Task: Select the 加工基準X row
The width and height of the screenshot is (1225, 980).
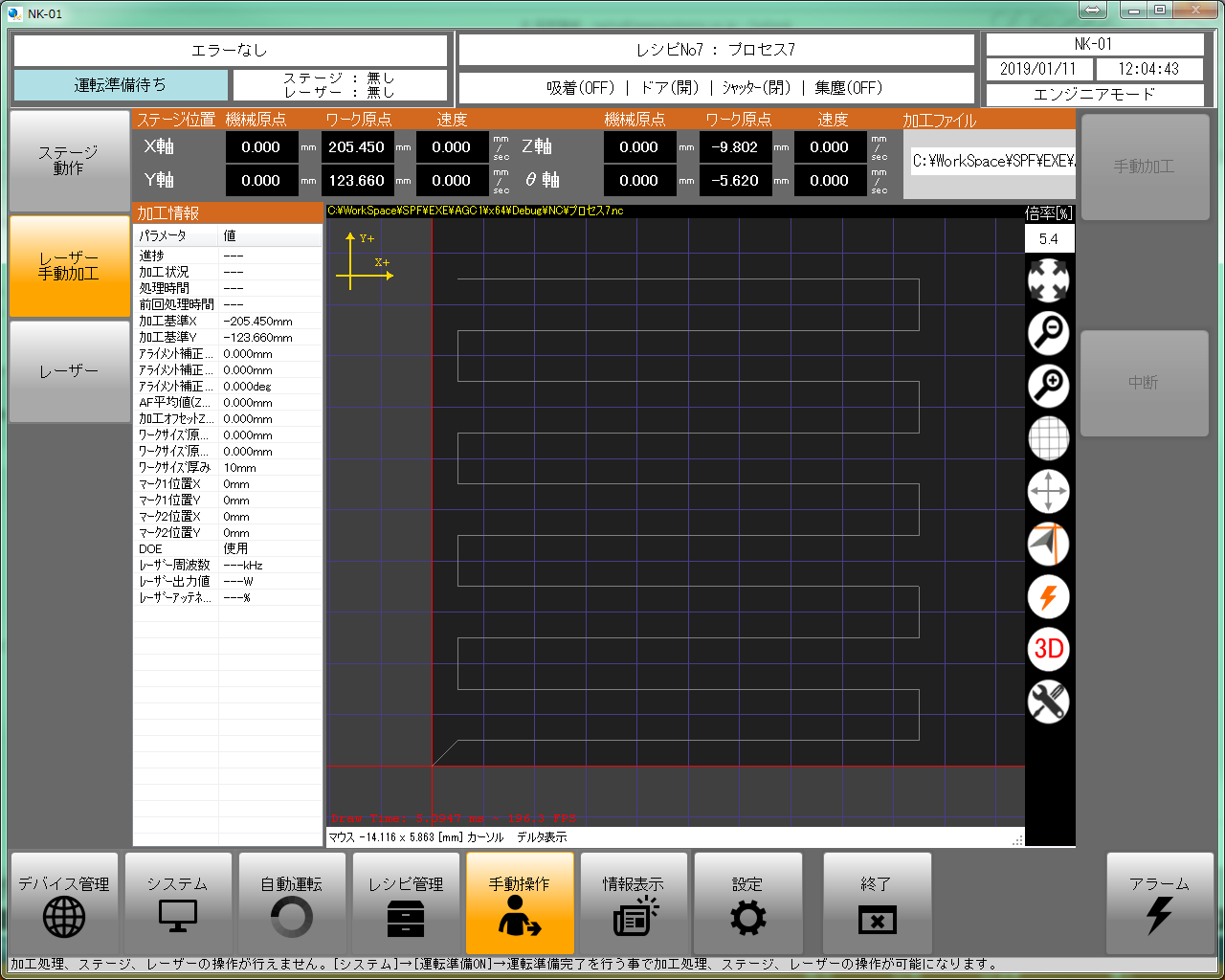Action: point(228,322)
